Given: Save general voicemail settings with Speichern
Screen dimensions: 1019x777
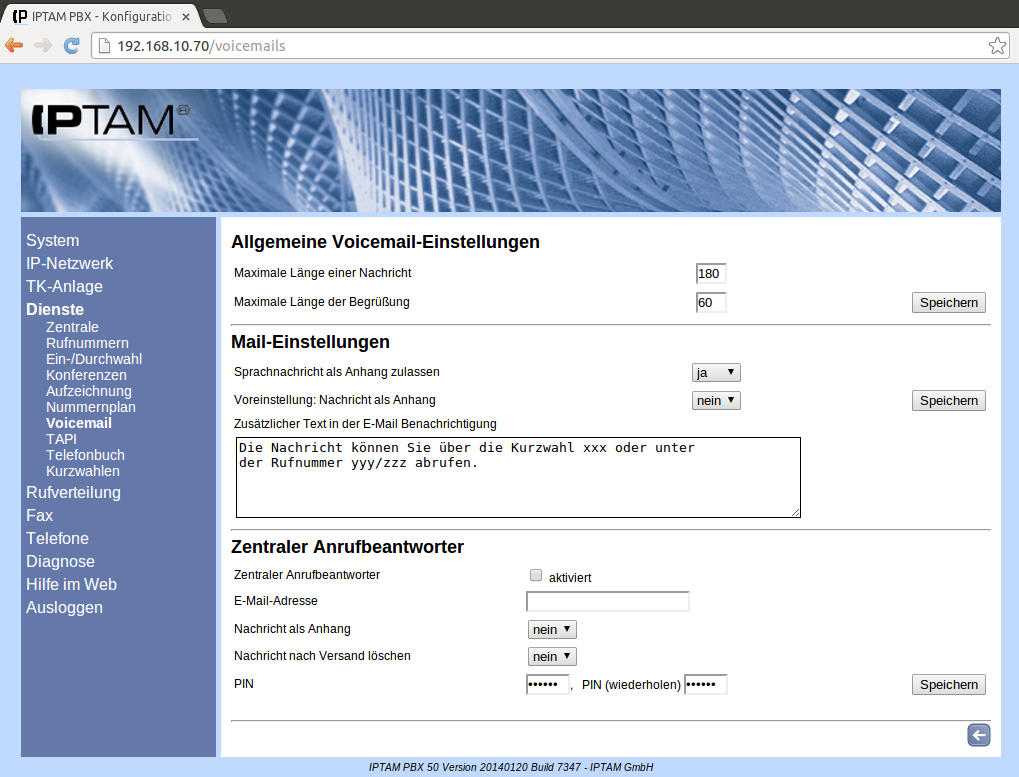Looking at the screenshot, I should 948,302.
